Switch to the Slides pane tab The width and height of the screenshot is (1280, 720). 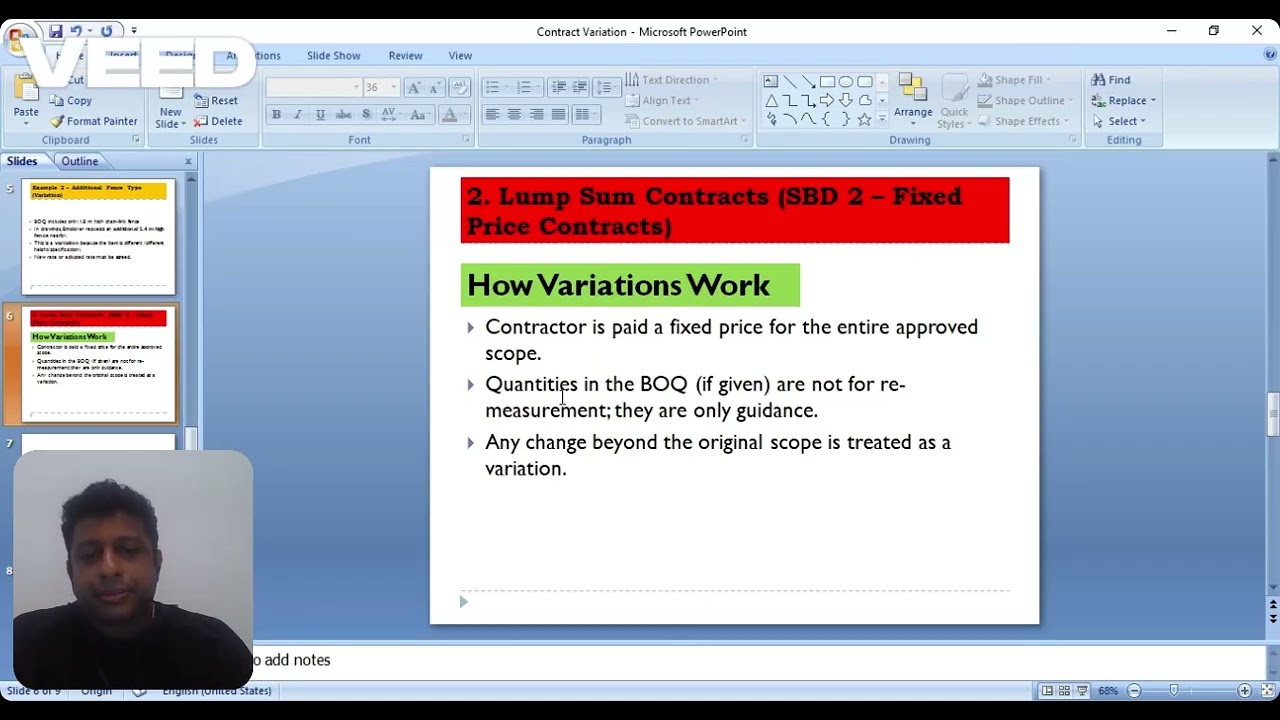[22, 161]
